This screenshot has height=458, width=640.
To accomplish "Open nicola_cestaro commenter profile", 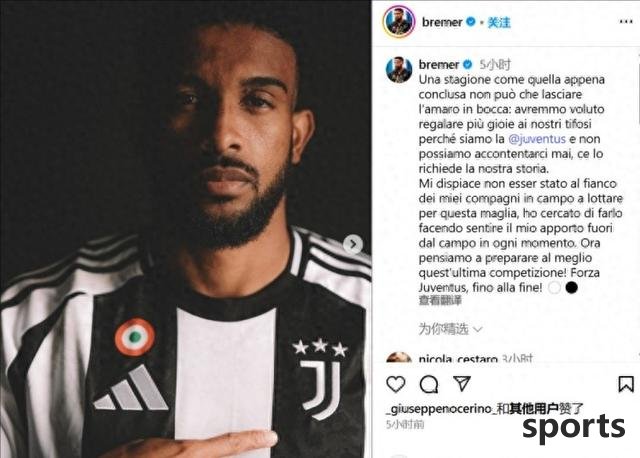I will coord(458,359).
